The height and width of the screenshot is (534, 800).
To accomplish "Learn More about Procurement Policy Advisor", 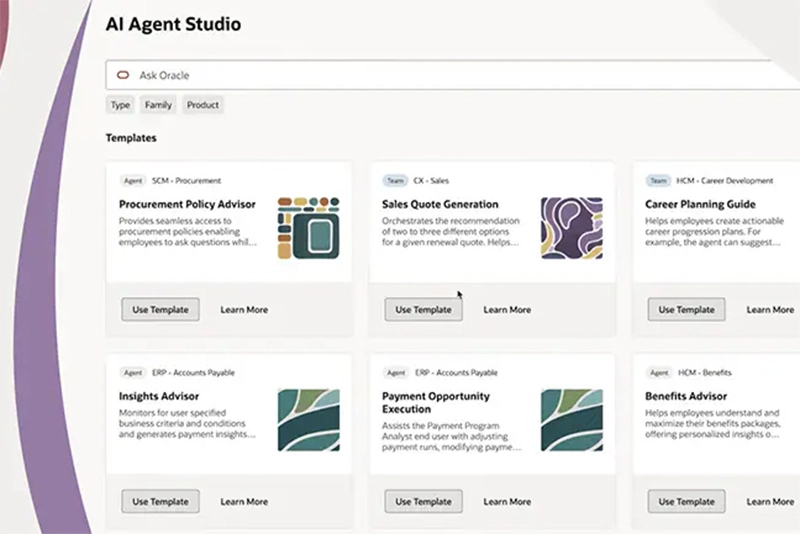I will point(244,310).
